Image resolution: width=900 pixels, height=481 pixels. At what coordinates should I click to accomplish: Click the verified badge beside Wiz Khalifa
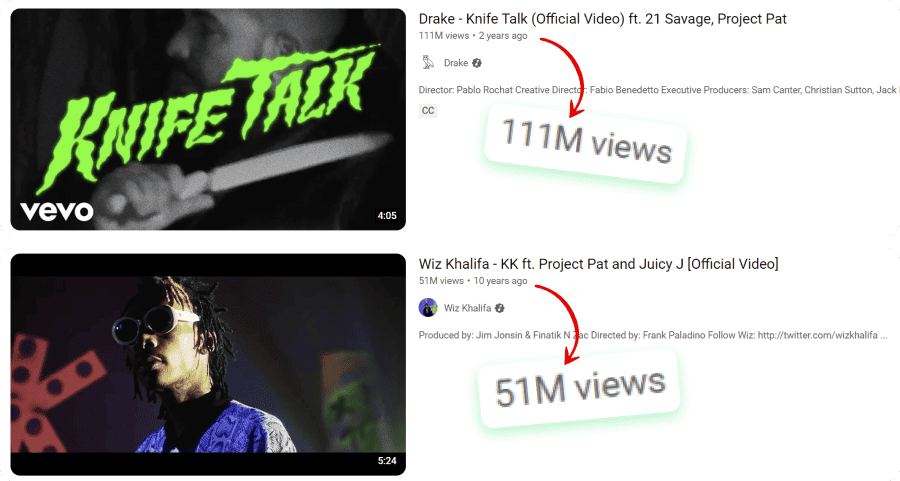[x=500, y=308]
